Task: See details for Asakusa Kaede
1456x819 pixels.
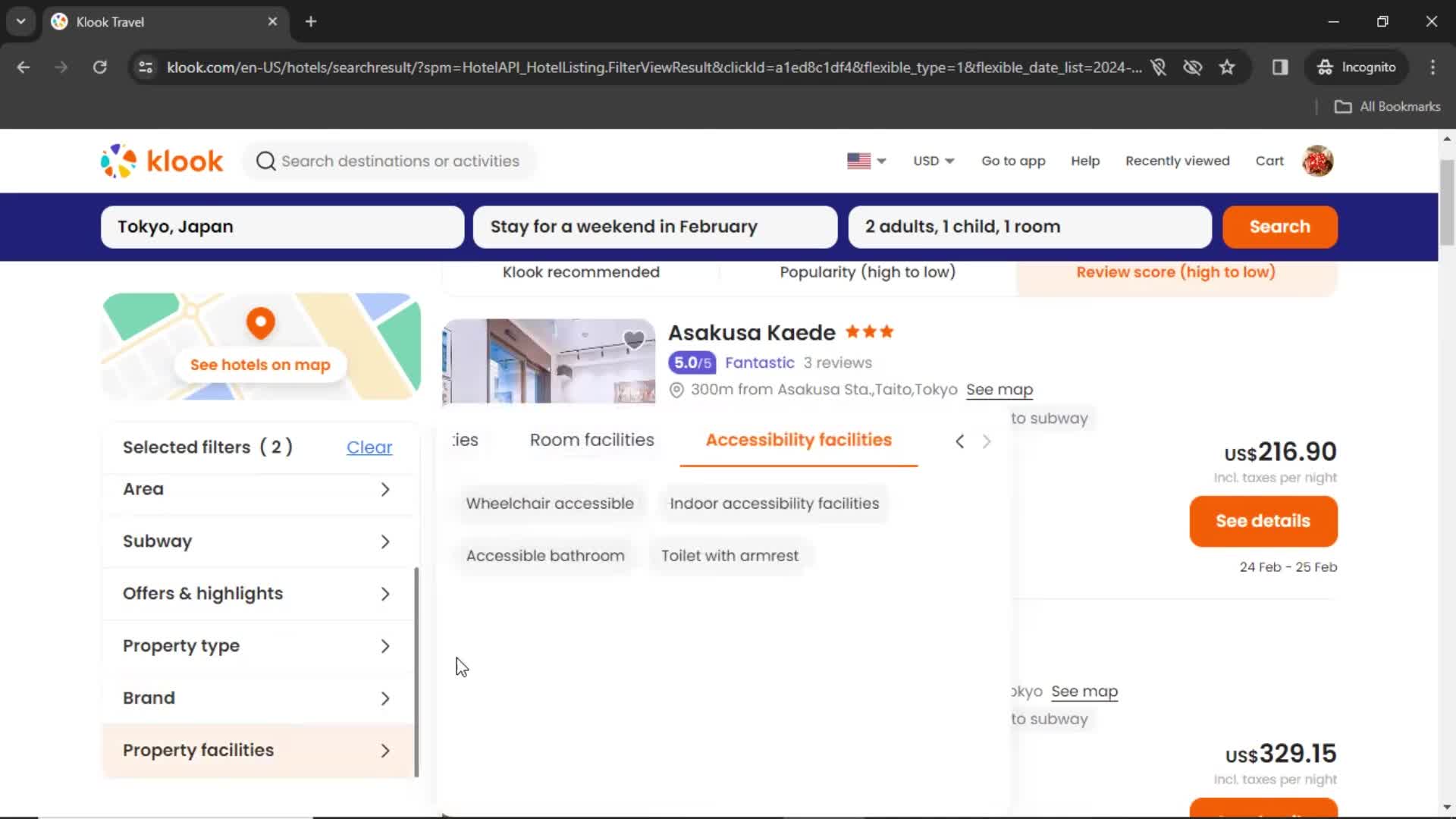Action: click(1263, 521)
